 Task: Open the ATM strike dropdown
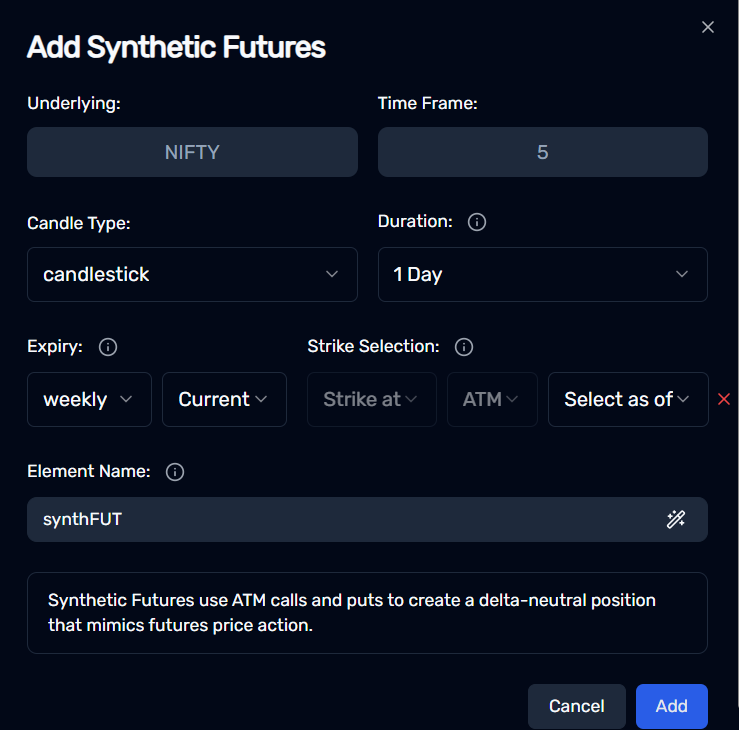point(492,400)
